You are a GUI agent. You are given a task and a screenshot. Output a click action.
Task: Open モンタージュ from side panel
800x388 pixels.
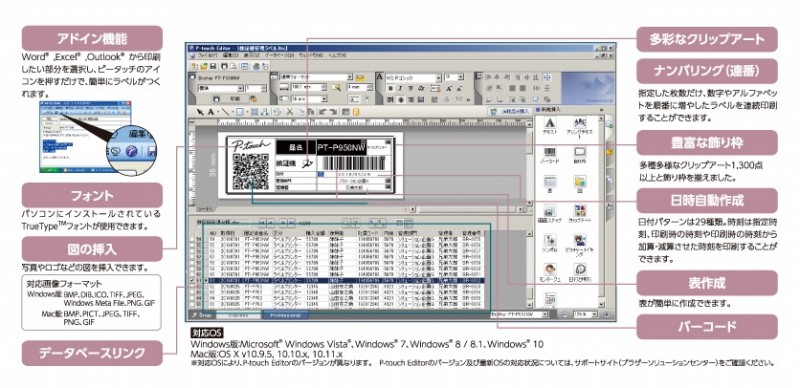[x=550, y=272]
